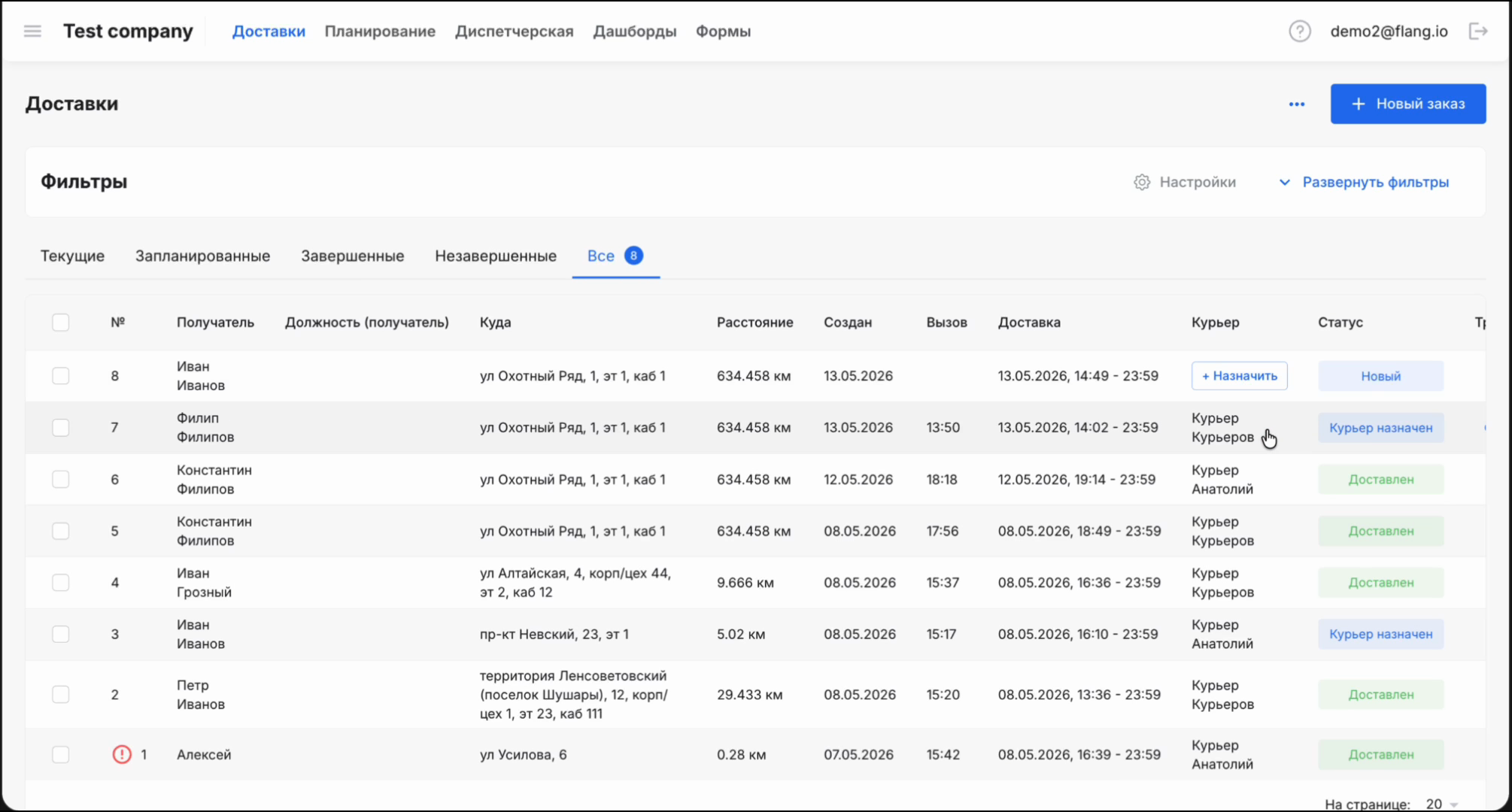Image resolution: width=1512 pixels, height=812 pixels.
Task: Click the Должность (получатель) column header
Action: [366, 322]
